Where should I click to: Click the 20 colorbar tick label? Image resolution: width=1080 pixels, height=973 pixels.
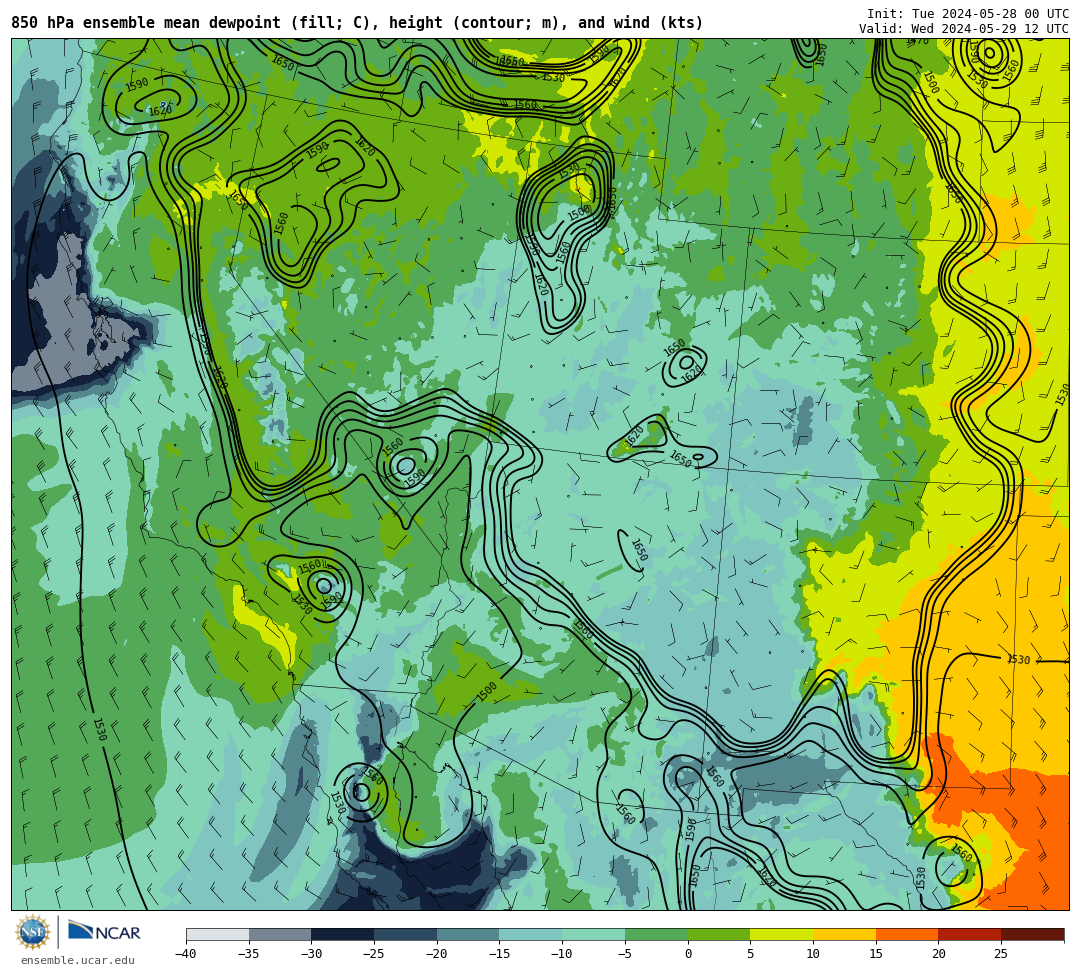[x=939, y=954]
